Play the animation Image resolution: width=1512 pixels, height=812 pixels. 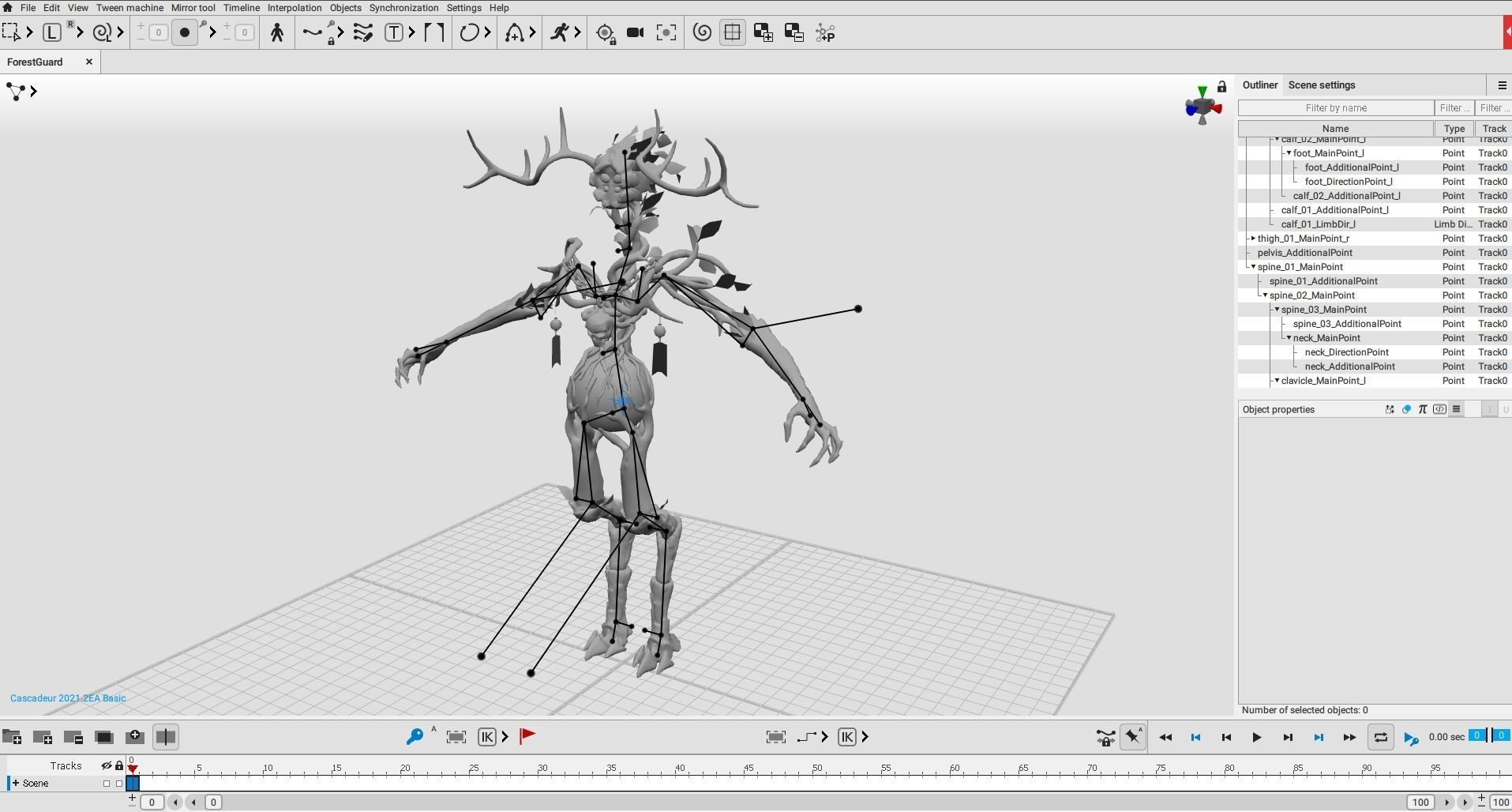point(1256,737)
